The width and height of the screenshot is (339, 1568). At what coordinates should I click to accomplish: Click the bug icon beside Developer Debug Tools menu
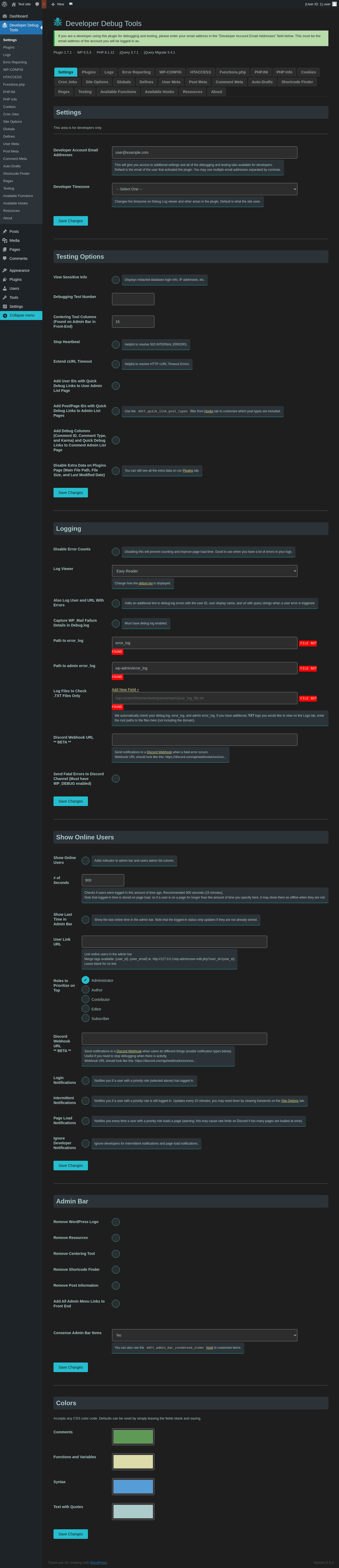click(5, 25)
